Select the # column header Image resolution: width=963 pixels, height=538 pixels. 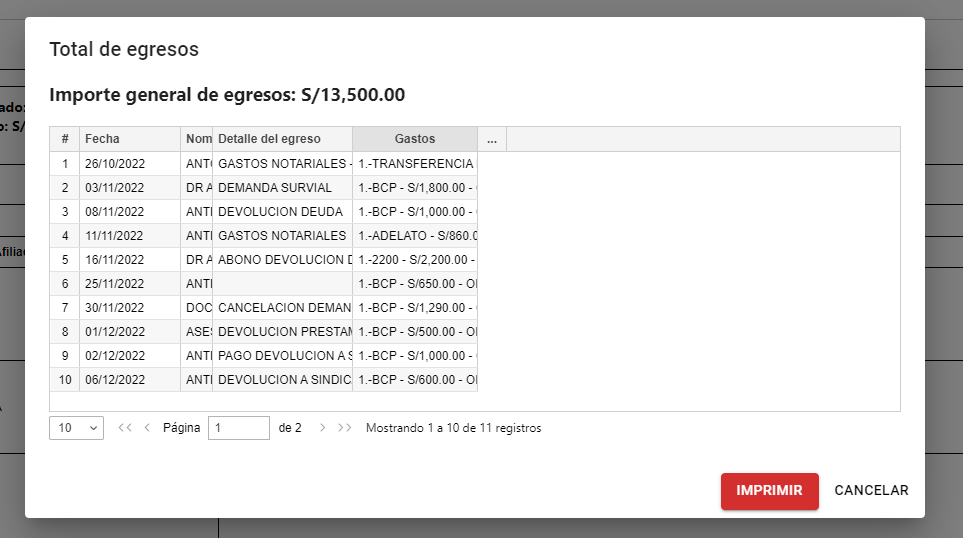64,139
